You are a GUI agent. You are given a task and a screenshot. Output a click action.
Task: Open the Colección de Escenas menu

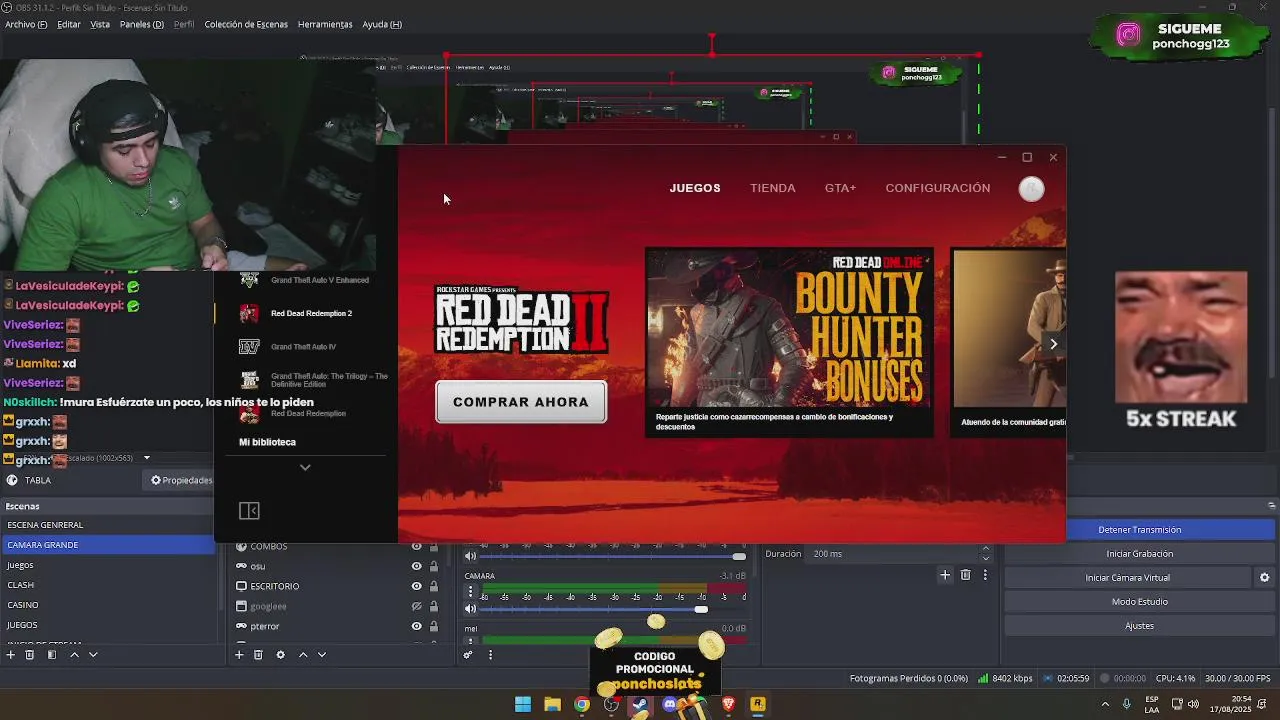[x=246, y=24]
